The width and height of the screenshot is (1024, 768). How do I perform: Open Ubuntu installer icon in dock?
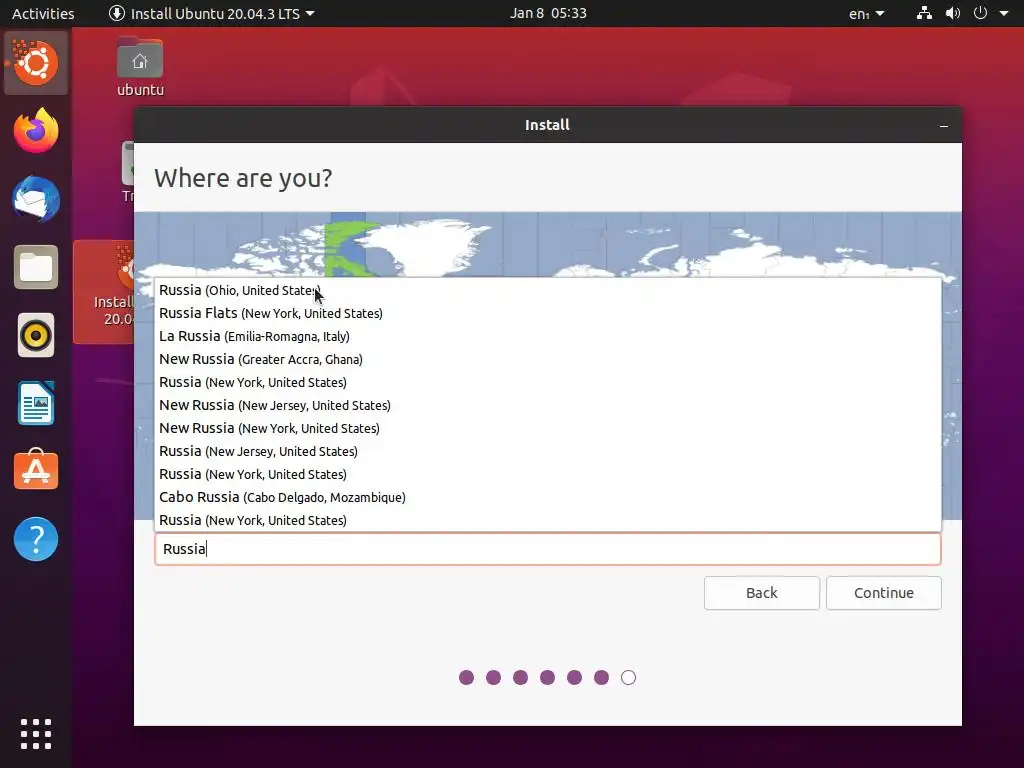point(36,63)
